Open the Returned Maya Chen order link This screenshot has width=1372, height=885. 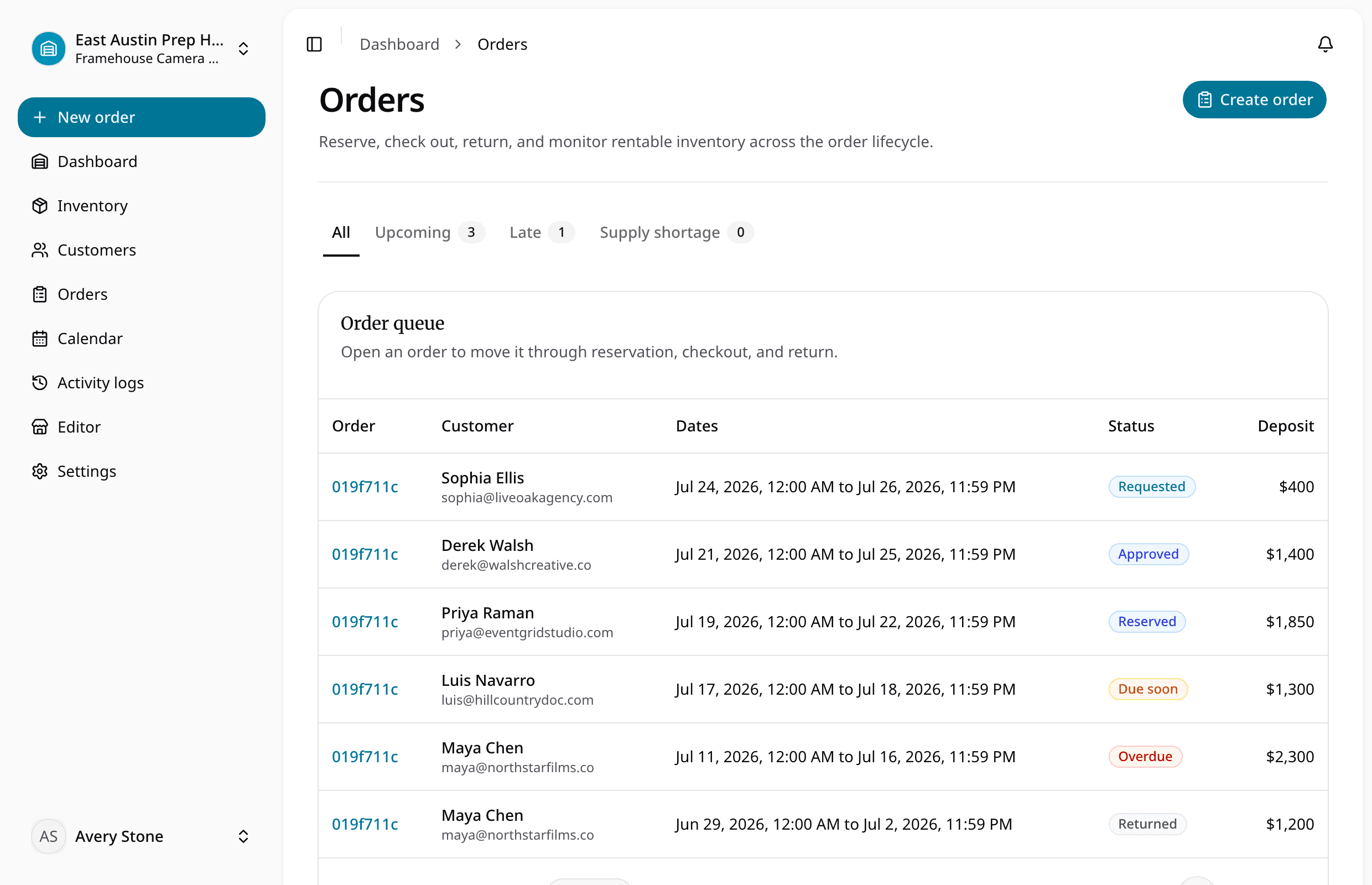[x=365, y=824]
